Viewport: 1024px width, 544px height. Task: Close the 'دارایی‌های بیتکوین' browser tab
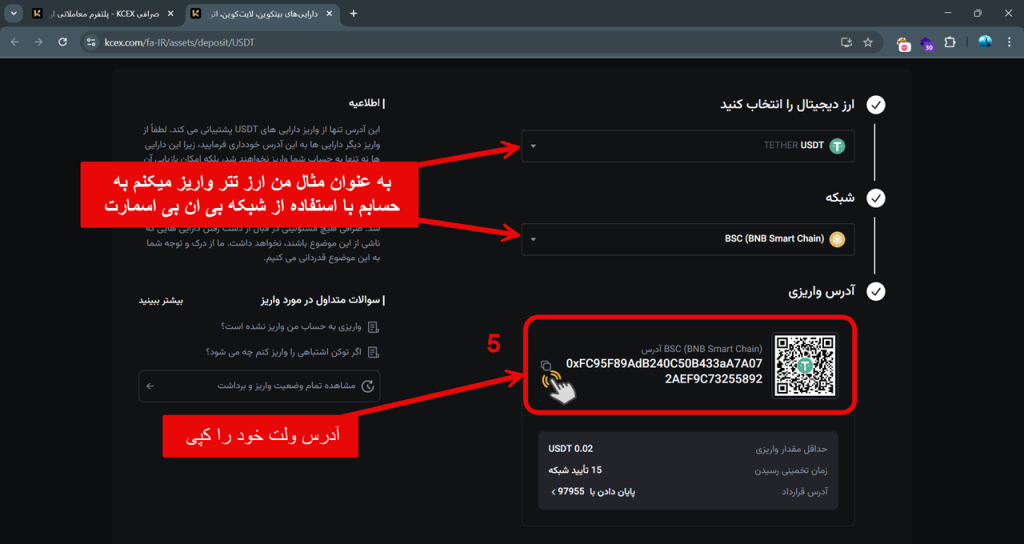[x=328, y=14]
